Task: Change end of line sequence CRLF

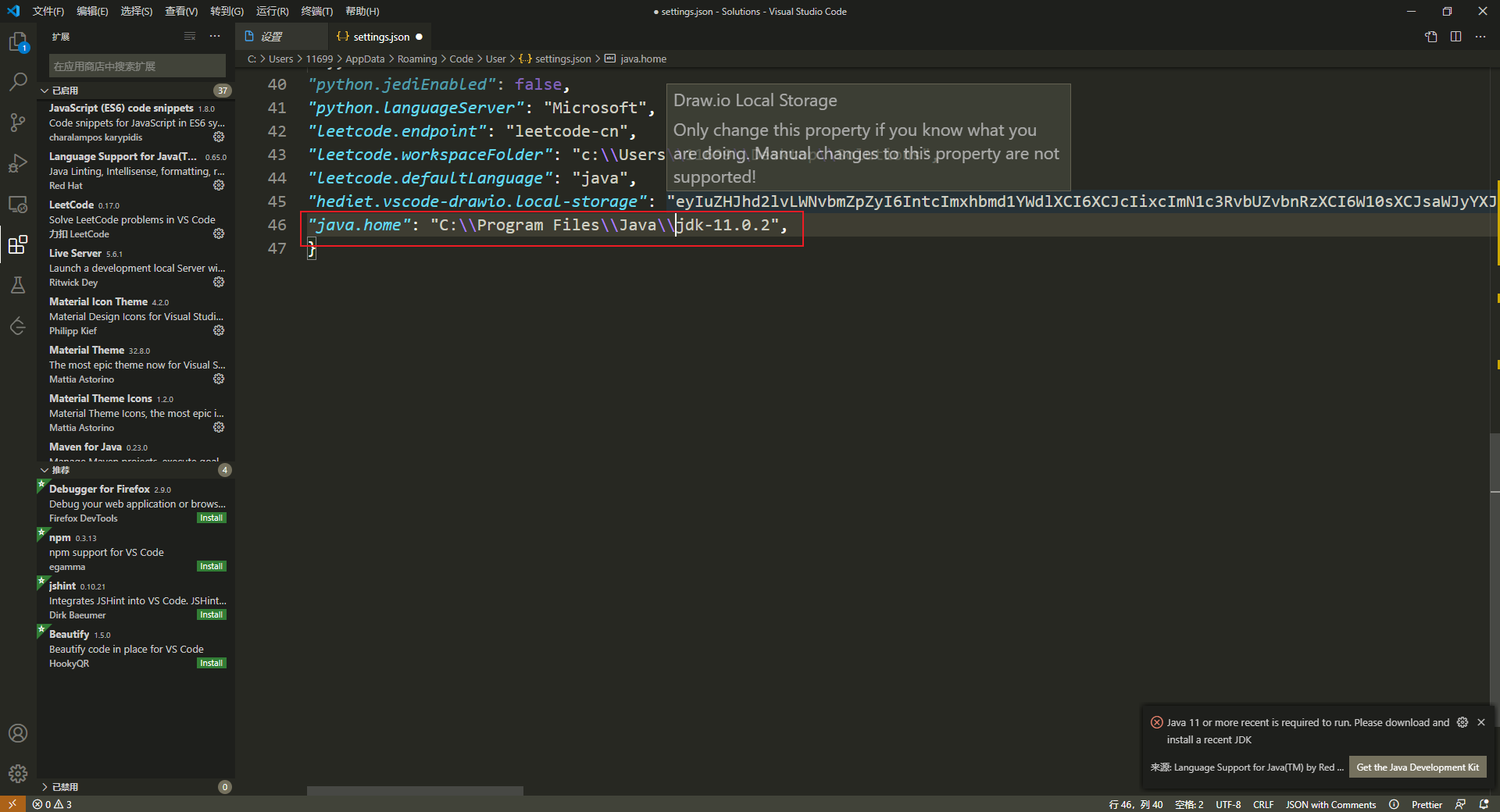Action: click(1263, 804)
